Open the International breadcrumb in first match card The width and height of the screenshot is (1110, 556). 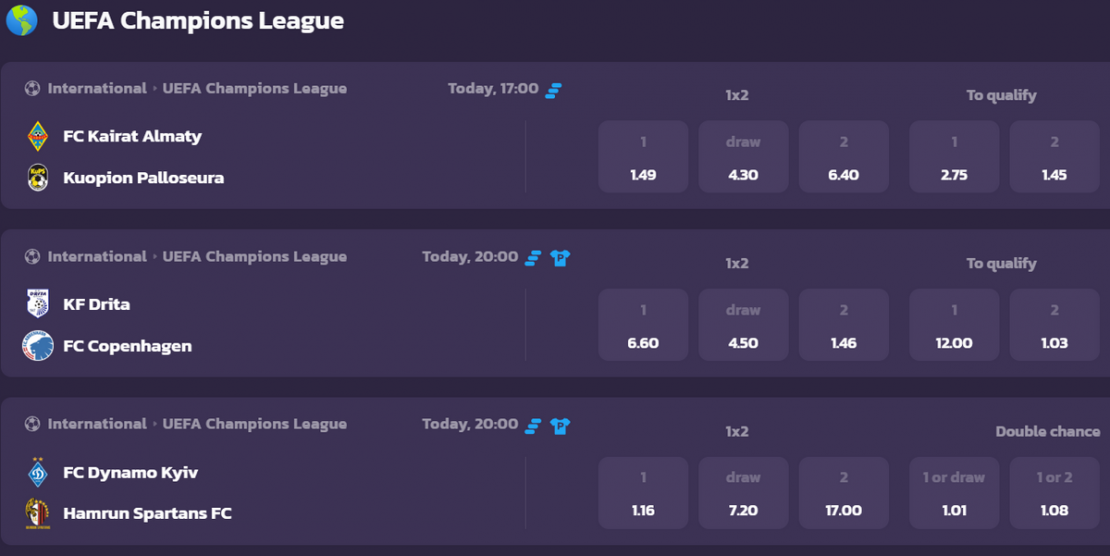pos(97,89)
